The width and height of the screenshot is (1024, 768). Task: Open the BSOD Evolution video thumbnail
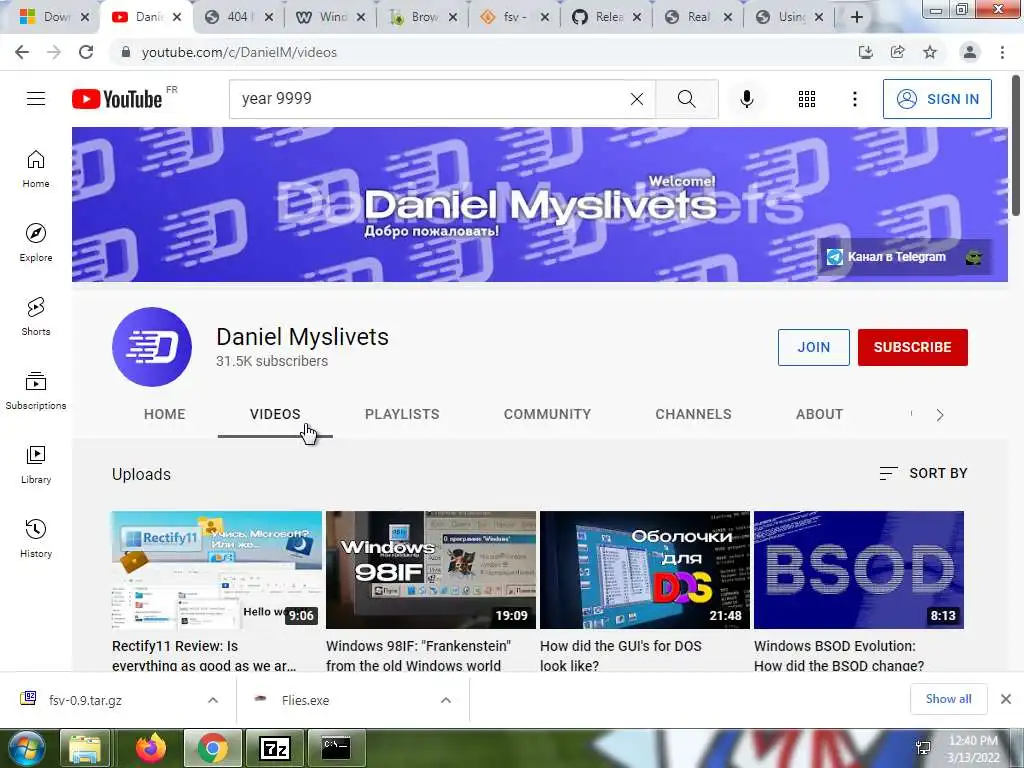coord(859,570)
